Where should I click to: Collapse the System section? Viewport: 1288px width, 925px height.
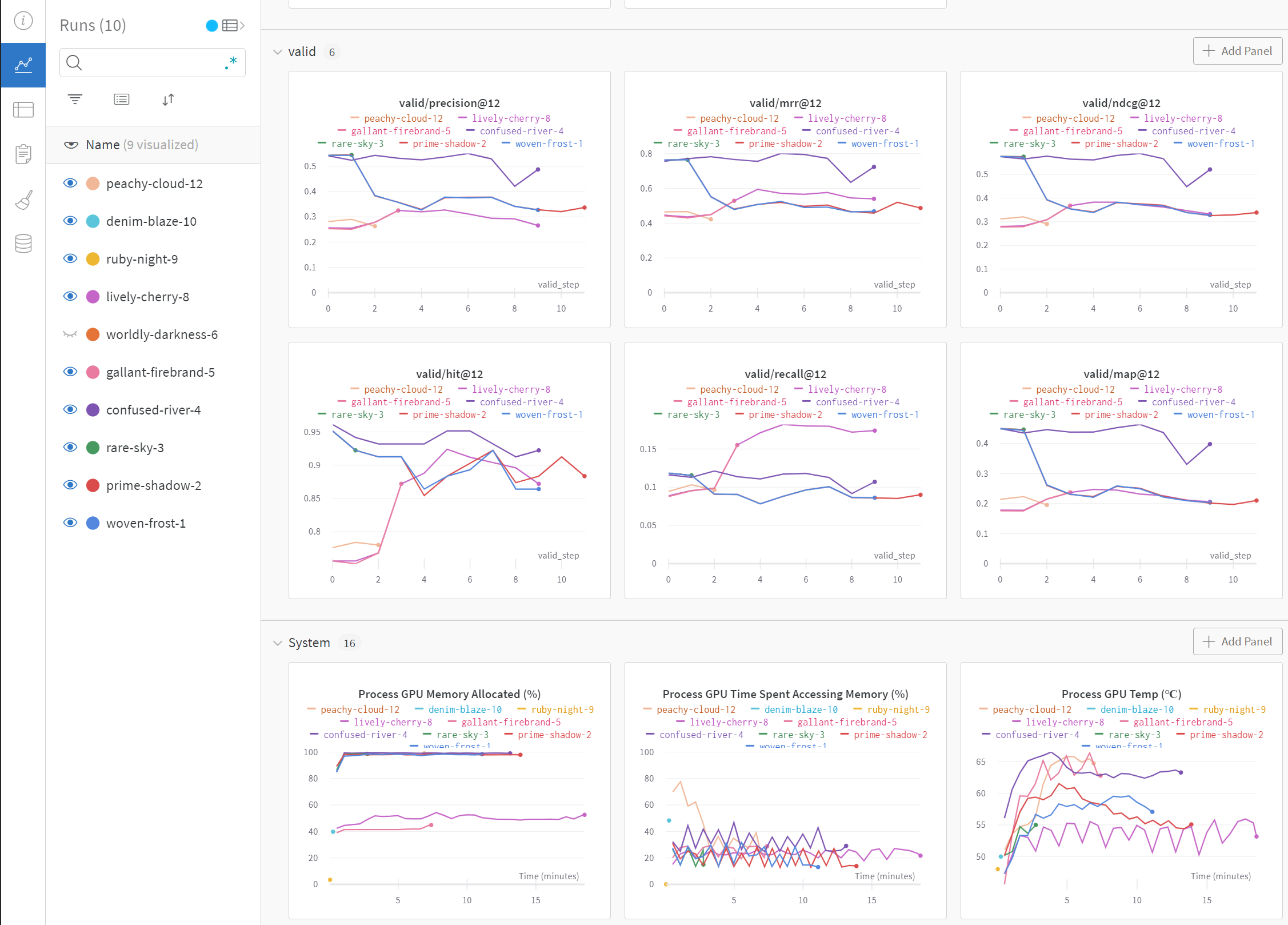[x=278, y=643]
